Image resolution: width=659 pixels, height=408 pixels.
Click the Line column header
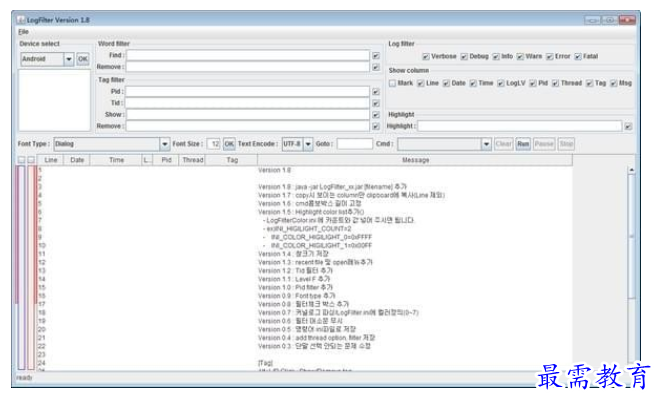pos(50,160)
